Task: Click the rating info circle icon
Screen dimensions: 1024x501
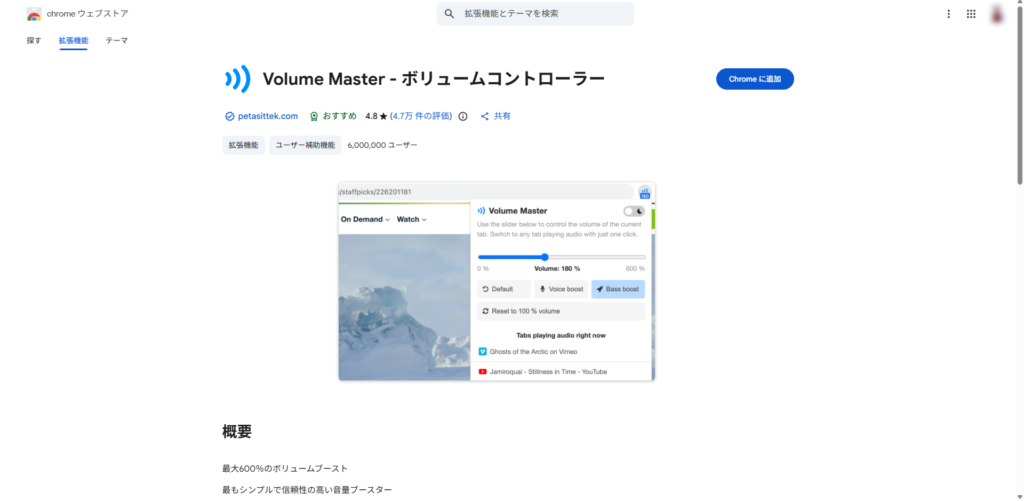Action: coord(462,116)
